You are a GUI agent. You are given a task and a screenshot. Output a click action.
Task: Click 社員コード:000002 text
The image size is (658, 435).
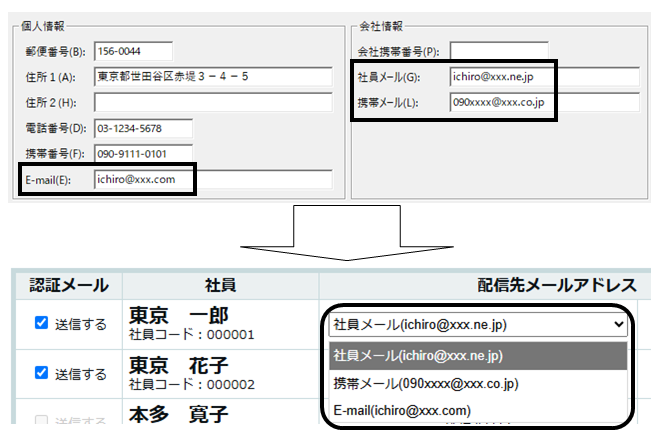pyautogui.click(x=192, y=385)
